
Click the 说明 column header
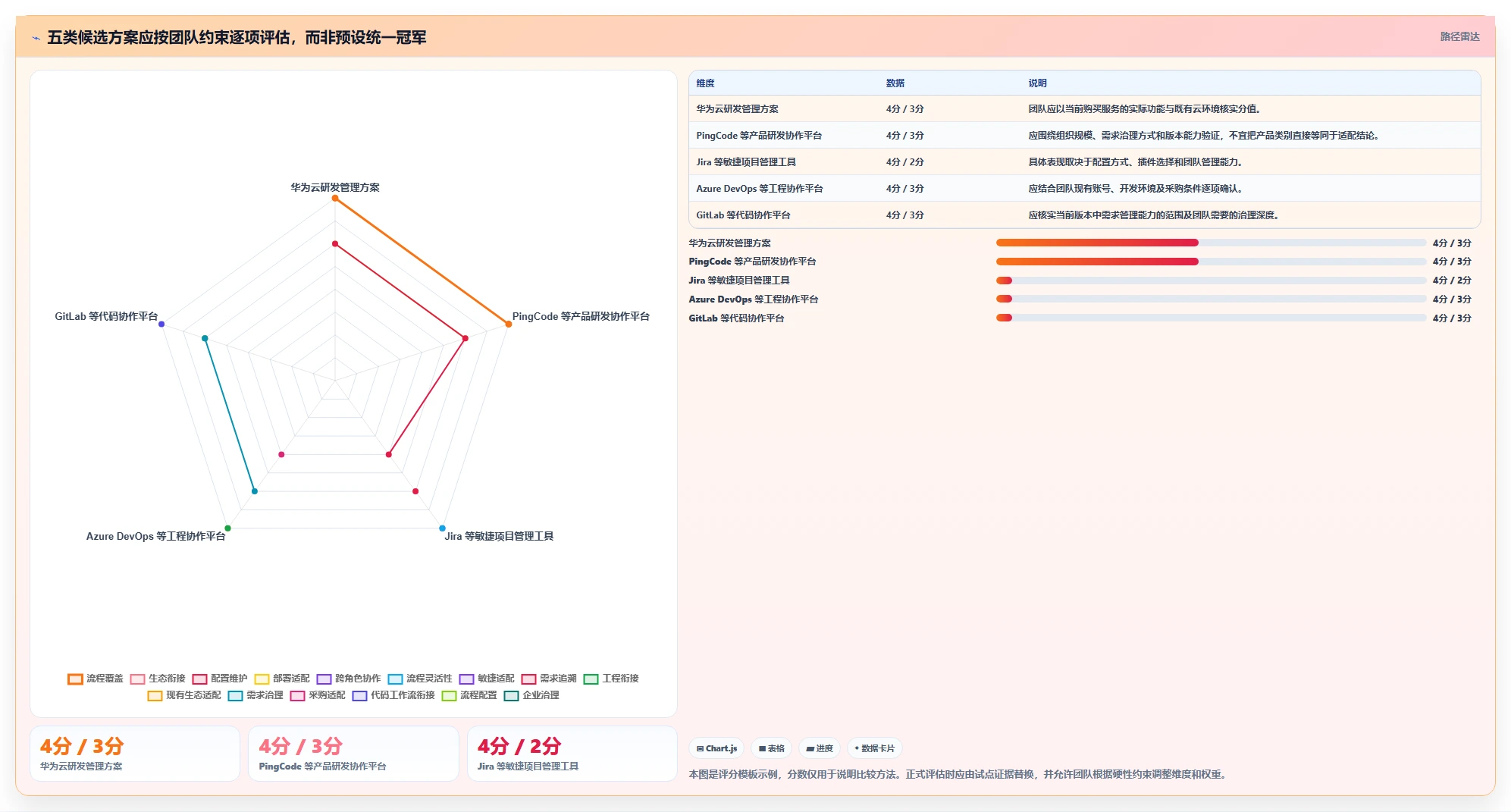1037,83
